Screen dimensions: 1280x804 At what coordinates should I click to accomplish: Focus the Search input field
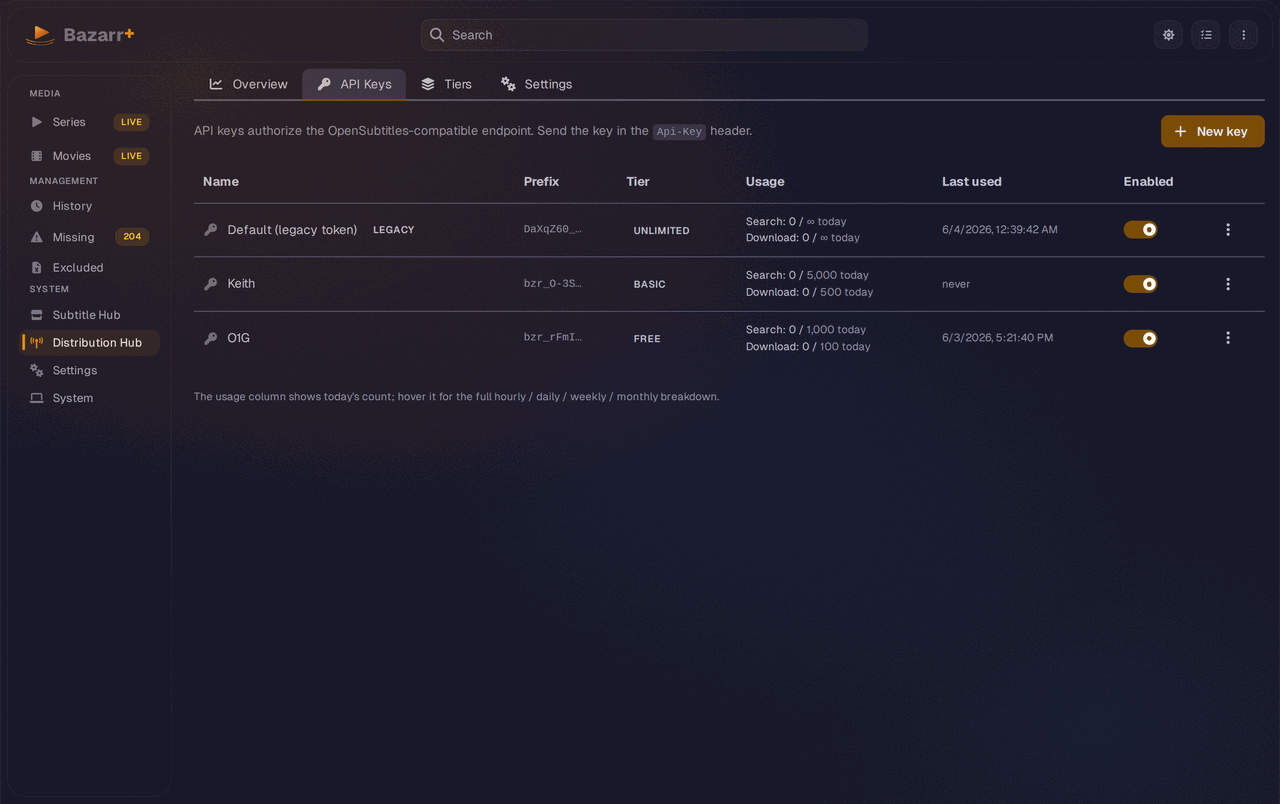(x=644, y=35)
